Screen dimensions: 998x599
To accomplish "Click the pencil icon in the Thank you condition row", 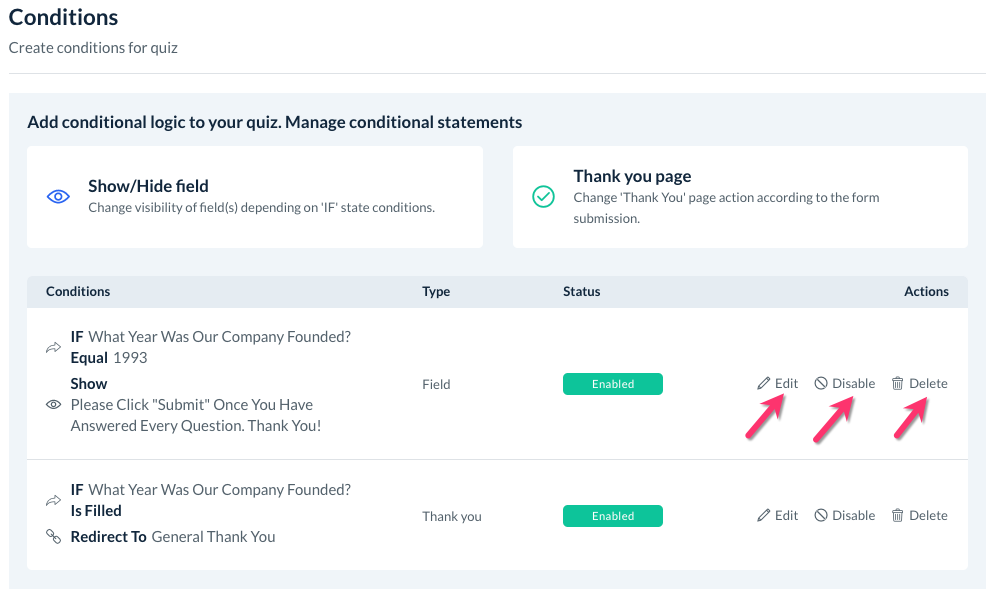I will (x=764, y=516).
